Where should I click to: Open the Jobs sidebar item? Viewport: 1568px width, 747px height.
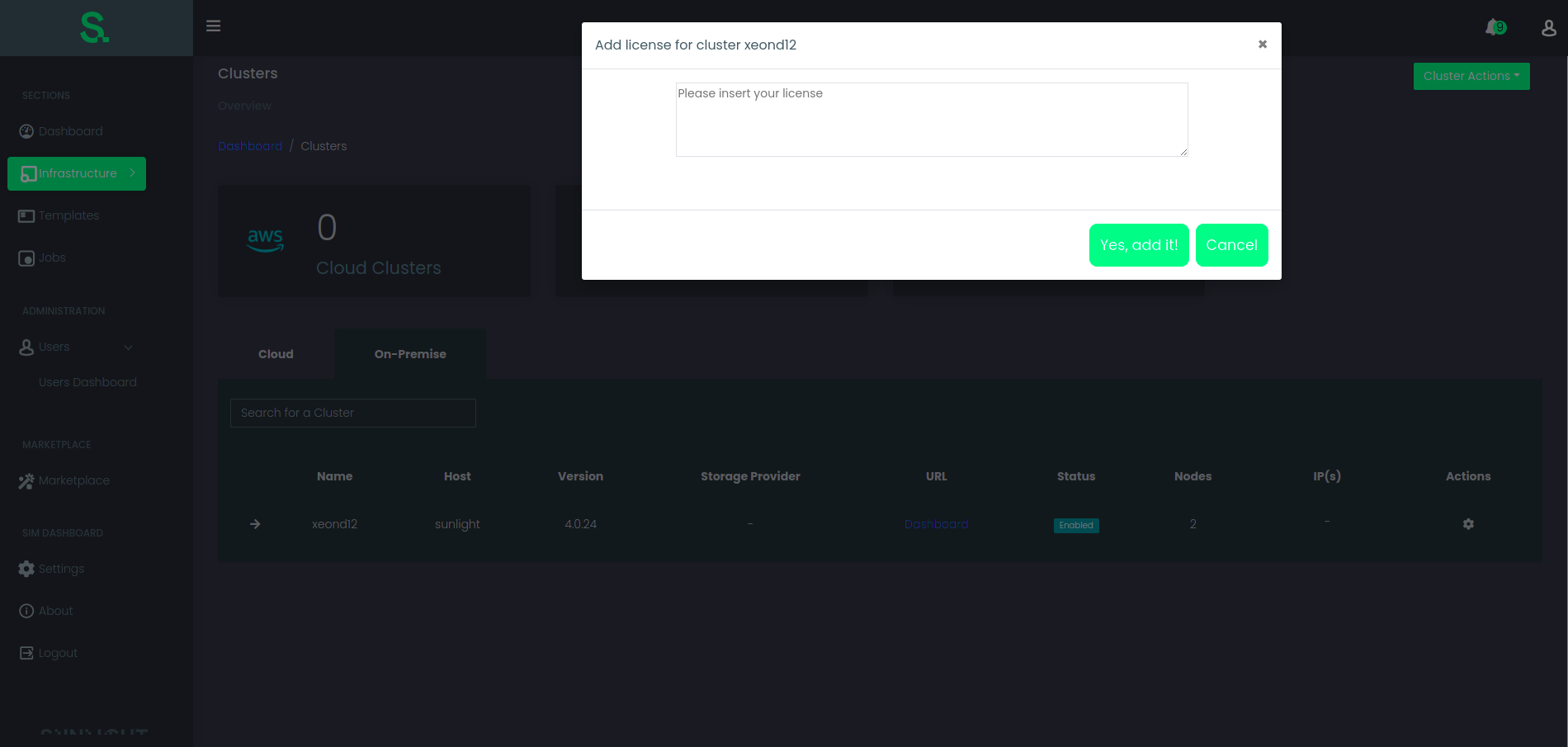click(x=52, y=258)
